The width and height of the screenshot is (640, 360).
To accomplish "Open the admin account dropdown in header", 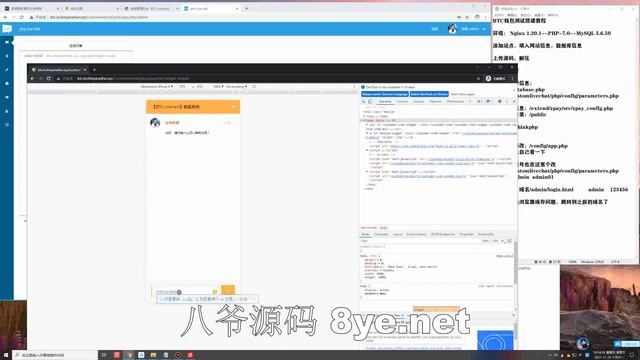I will click(x=473, y=29).
